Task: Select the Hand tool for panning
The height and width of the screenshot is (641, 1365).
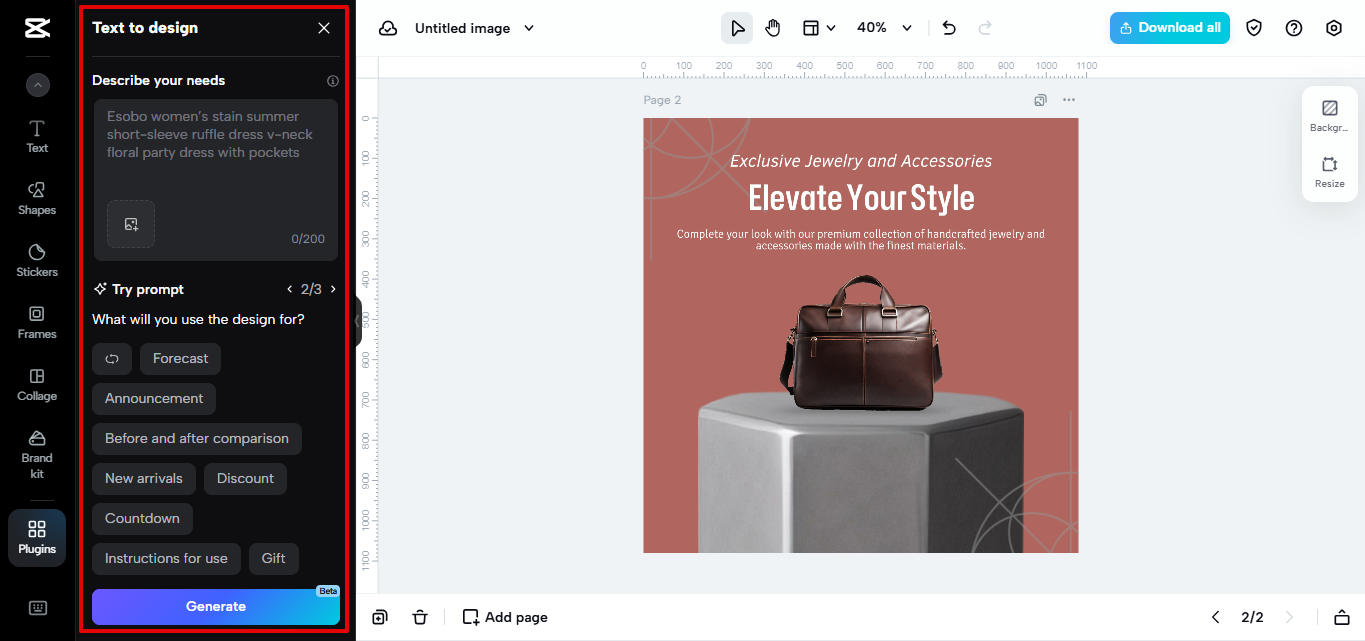Action: 772,27
